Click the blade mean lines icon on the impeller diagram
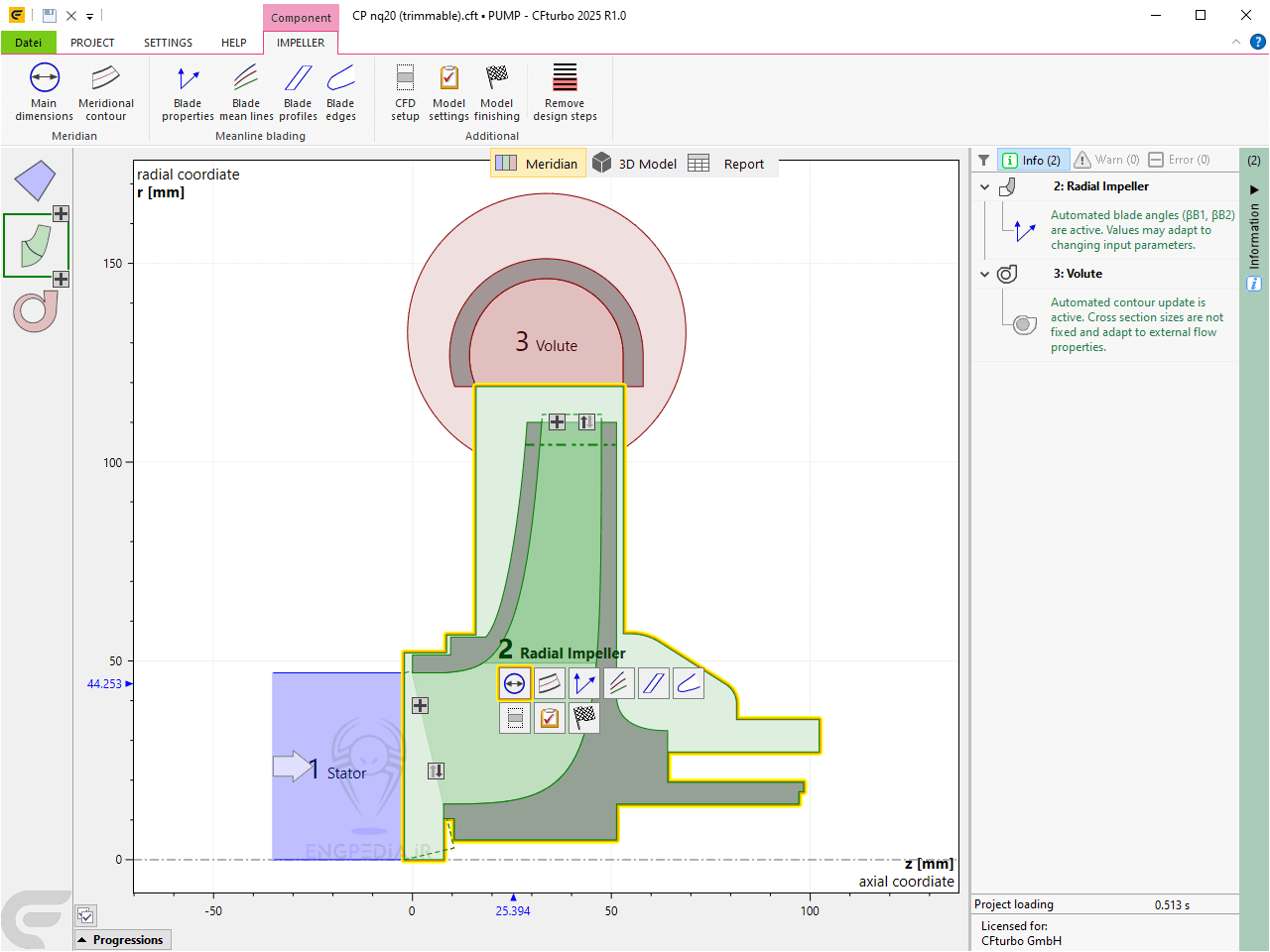The width and height of the screenshot is (1270, 952). 619,683
